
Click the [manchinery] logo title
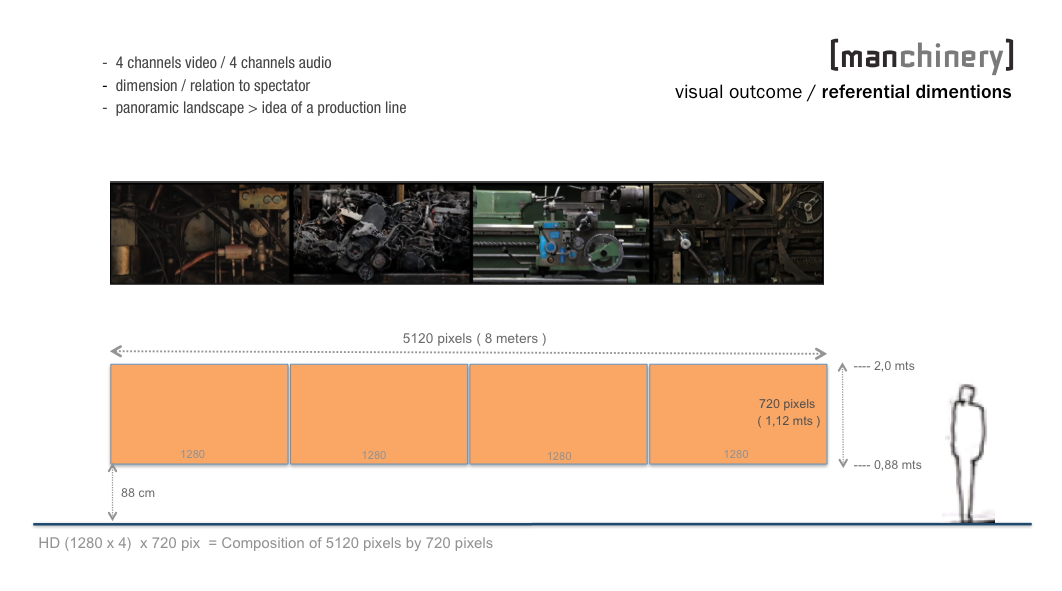[922, 56]
